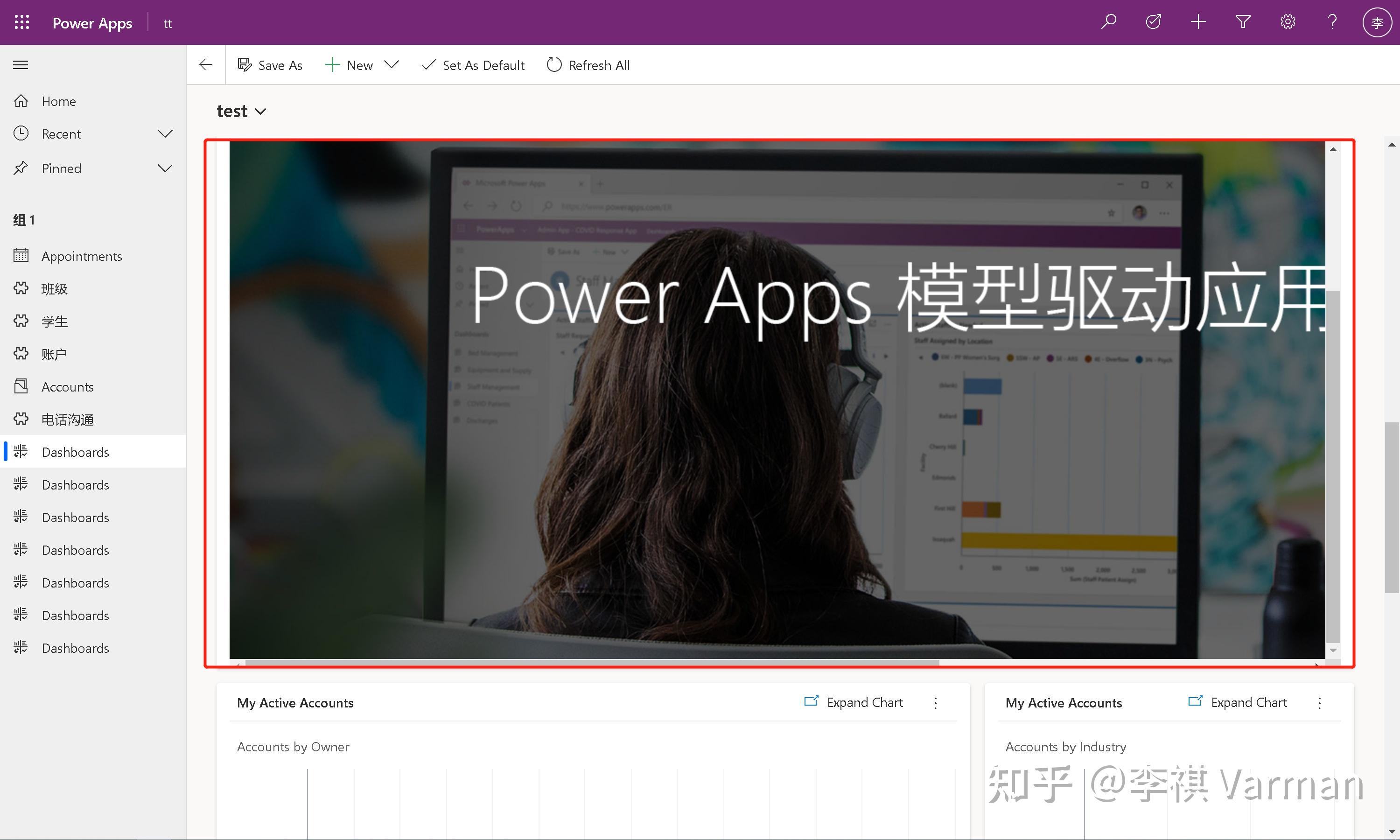
Task: Click the search magnifier icon
Action: pos(1109,22)
